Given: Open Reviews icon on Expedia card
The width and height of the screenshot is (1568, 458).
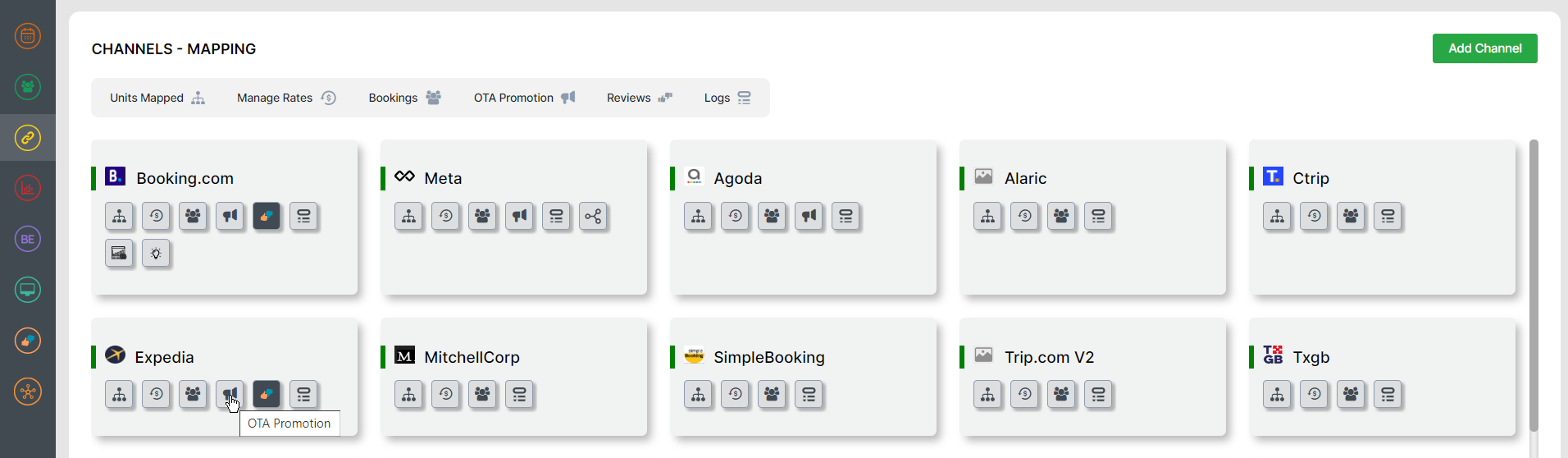Looking at the screenshot, I should pos(267,394).
